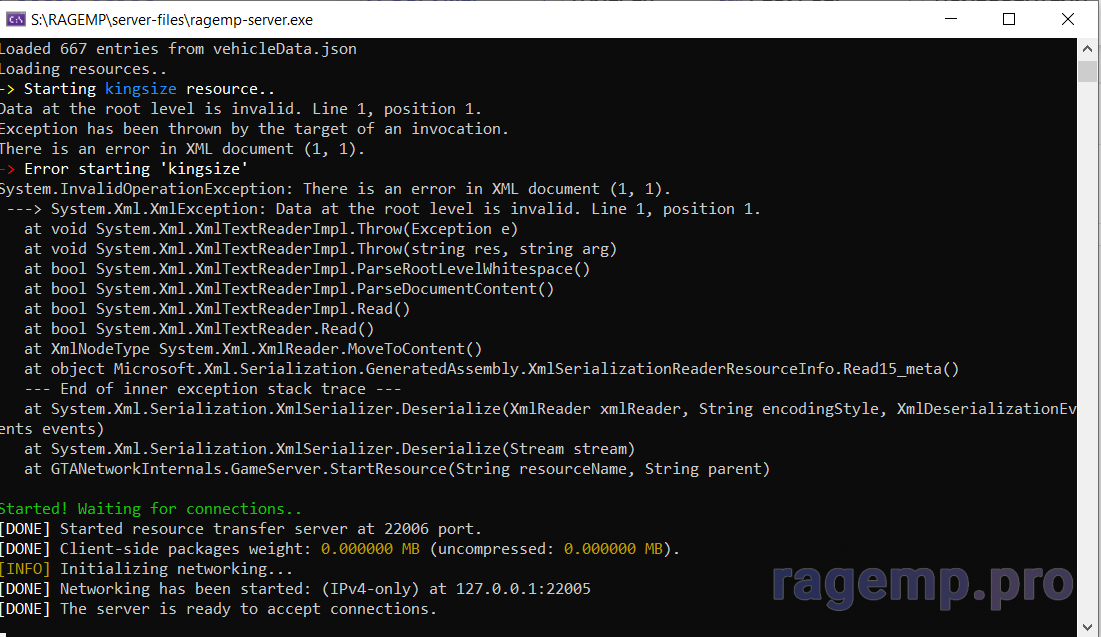Viewport: 1101px width, 637px height.
Task: Click the "Error starting 'kingsize'" line
Action: 124,169
